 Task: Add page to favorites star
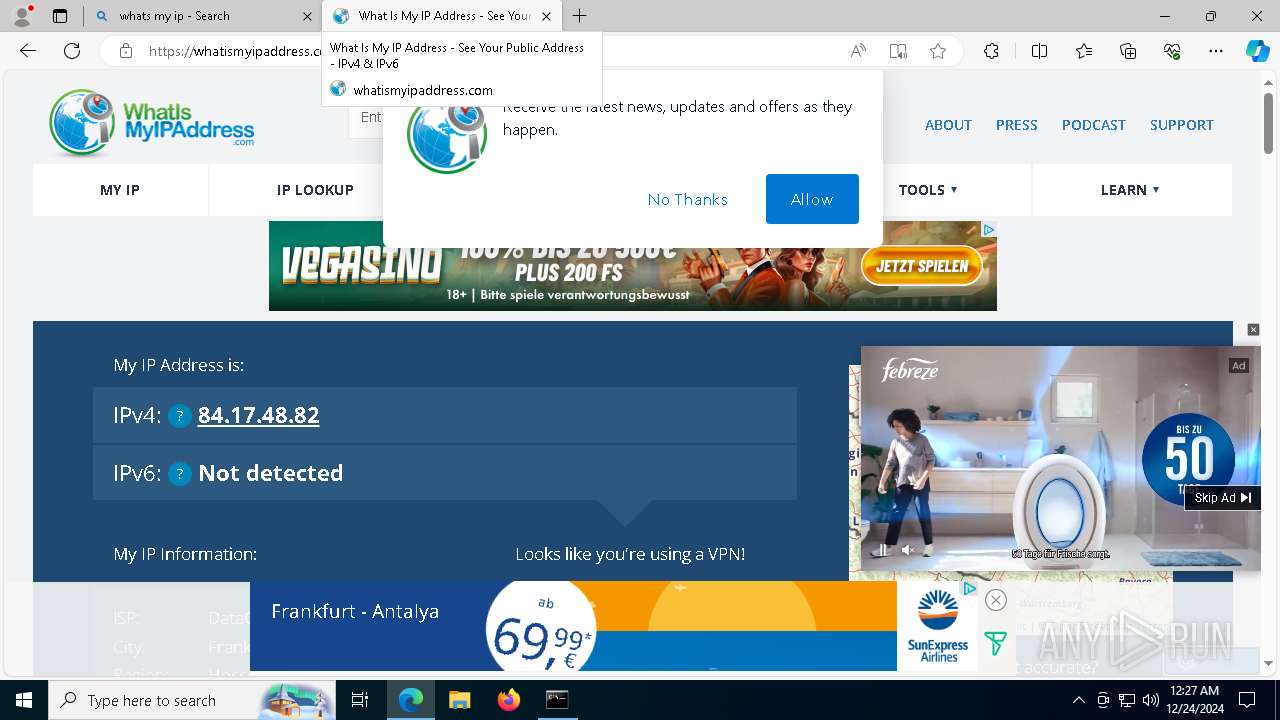(938, 51)
